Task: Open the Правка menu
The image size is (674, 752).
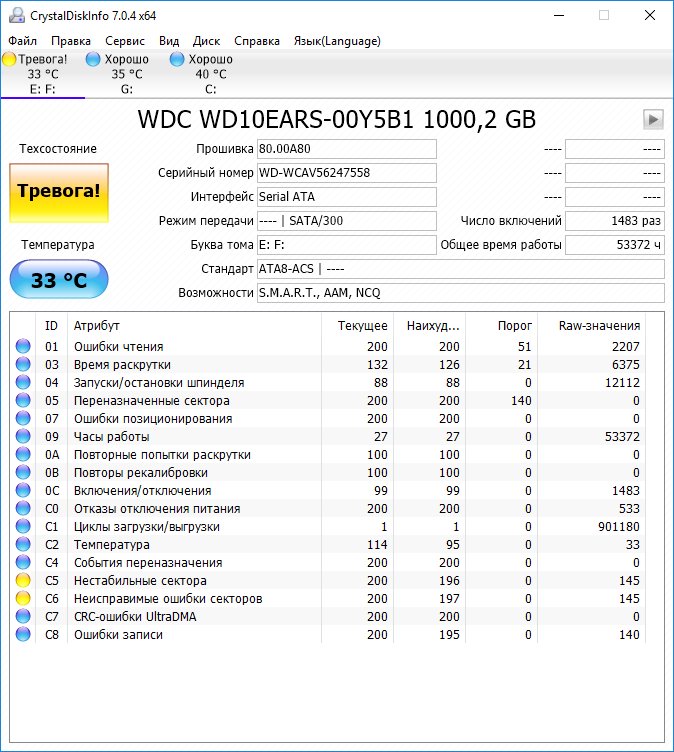Action: 71,41
